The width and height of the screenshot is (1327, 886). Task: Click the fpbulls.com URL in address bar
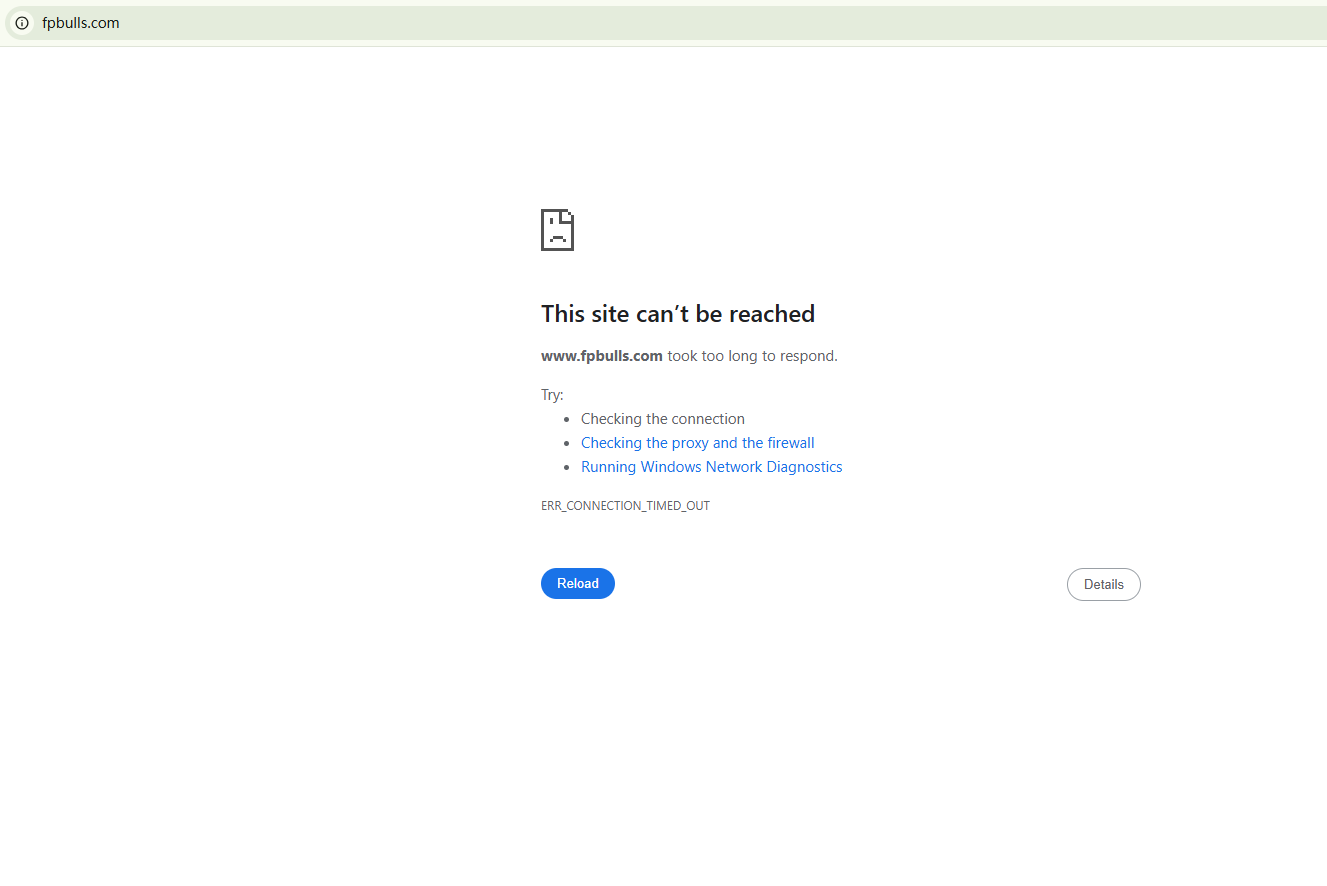point(81,23)
